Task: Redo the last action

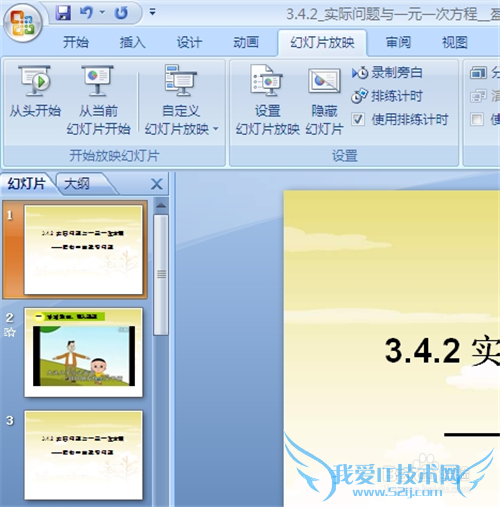Action: click(x=121, y=13)
